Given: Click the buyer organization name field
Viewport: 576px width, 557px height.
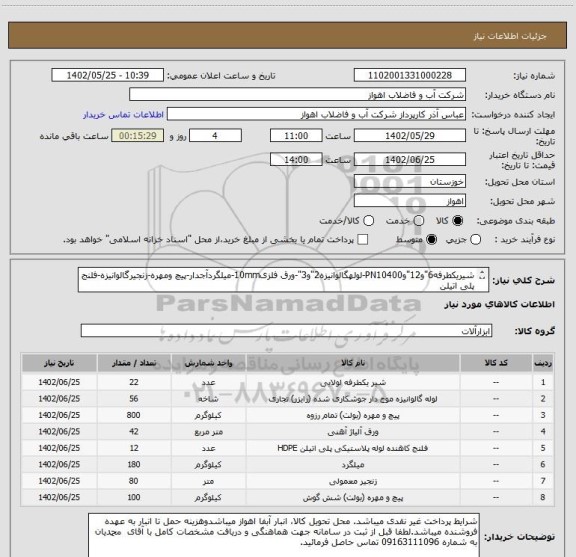Looking at the screenshot, I should tap(298, 95).
